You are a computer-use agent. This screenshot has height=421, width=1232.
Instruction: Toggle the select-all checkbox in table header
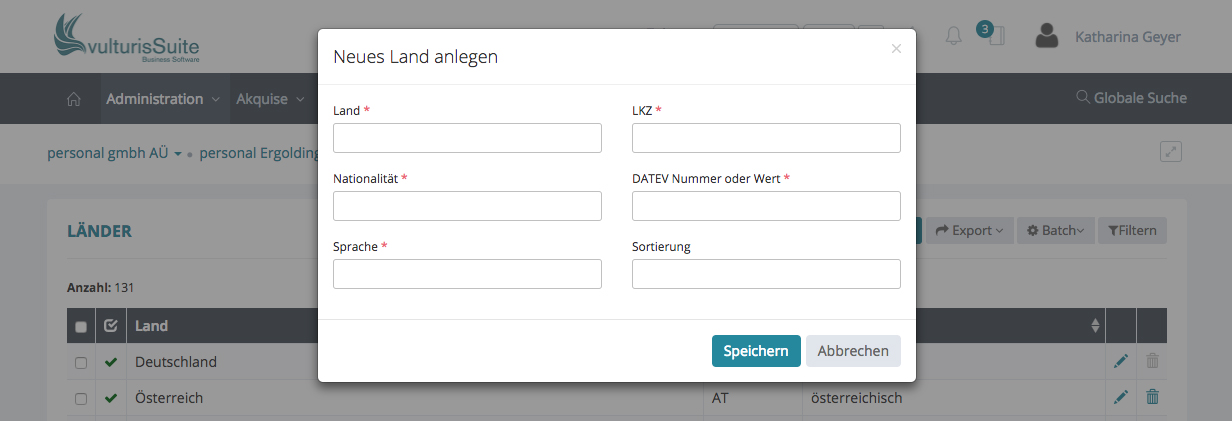click(x=81, y=326)
